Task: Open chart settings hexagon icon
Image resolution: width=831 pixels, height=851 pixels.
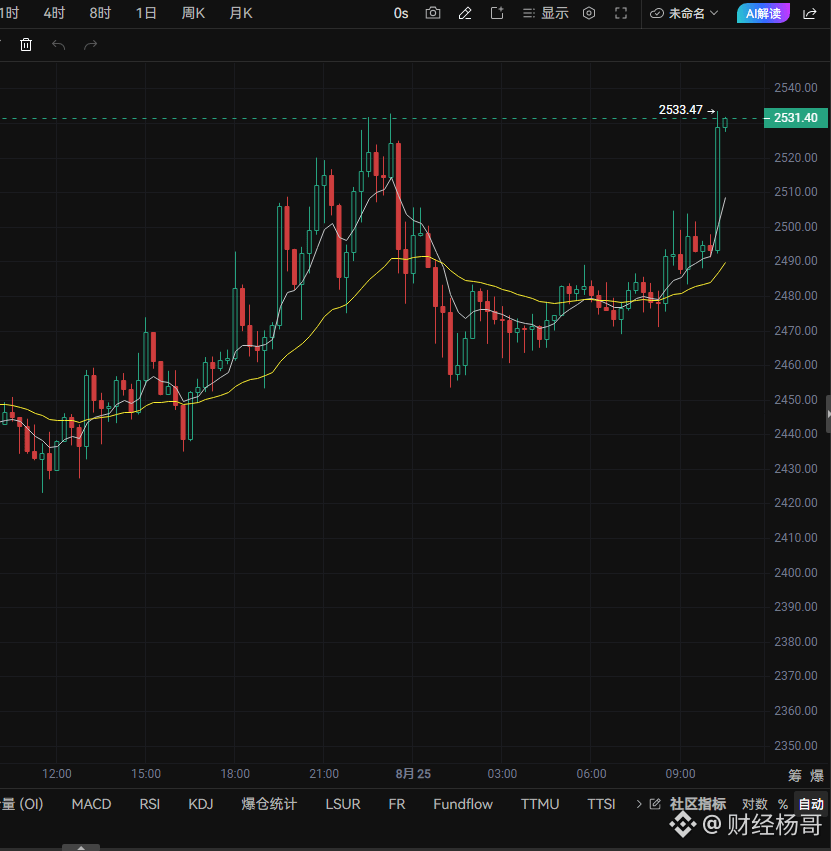Action: click(x=589, y=13)
